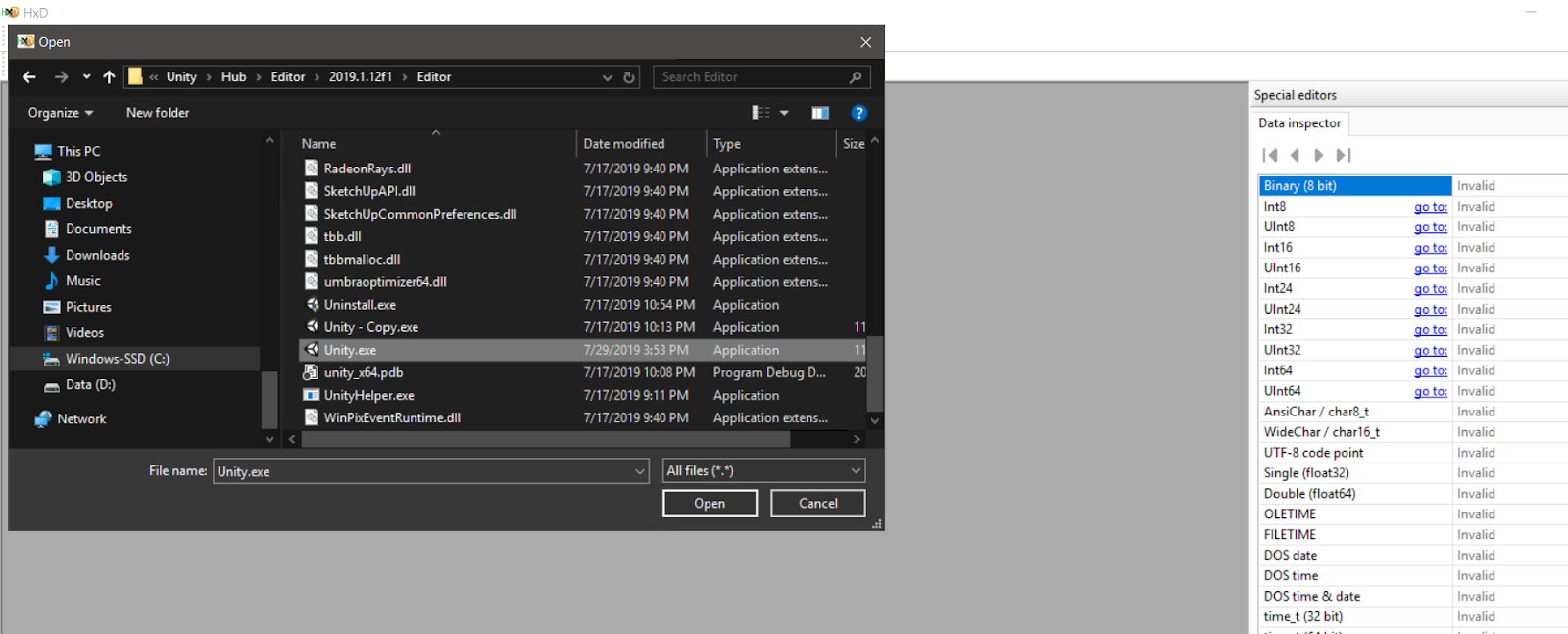This screenshot has height=634, width=1568.
Task: Select Desktop in navigation pane
Action: coord(88,203)
